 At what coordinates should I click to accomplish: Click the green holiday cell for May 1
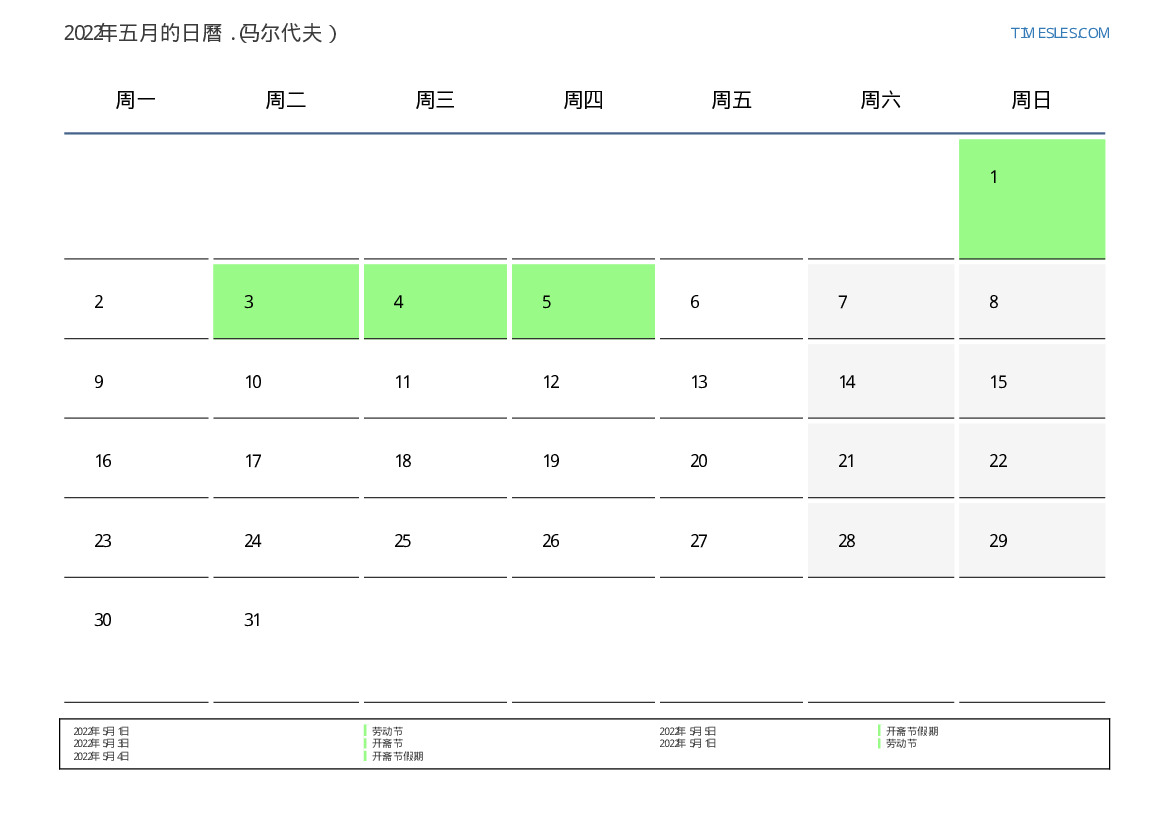(1032, 198)
